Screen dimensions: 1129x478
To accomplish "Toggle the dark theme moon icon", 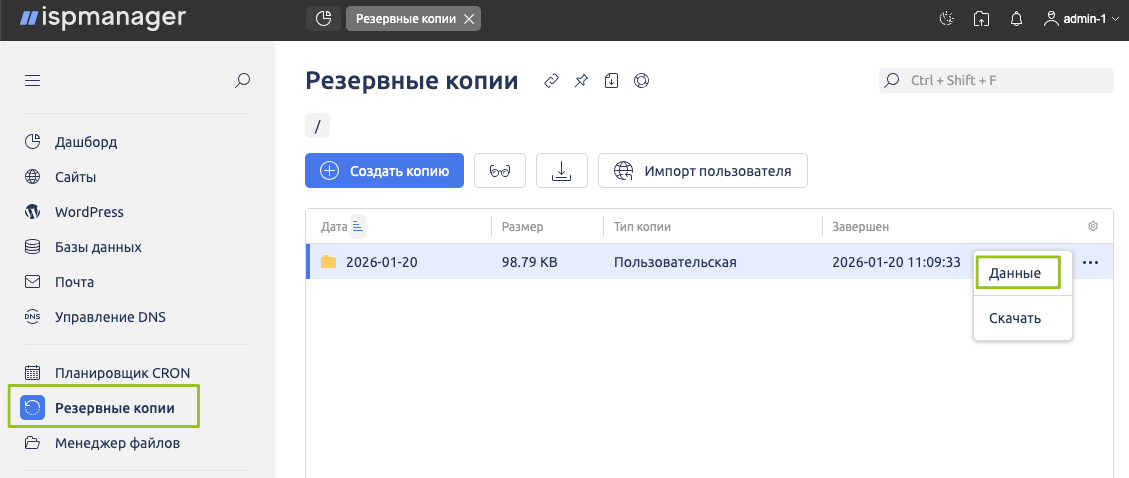I will (x=947, y=18).
